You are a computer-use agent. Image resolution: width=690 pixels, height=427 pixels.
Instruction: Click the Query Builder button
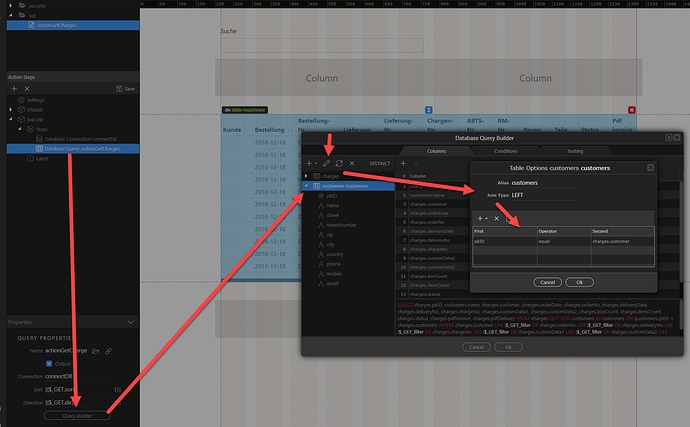point(84,415)
